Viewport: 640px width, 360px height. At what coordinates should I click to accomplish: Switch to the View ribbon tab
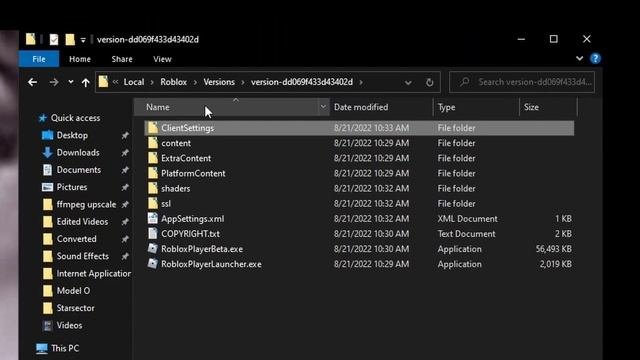pyautogui.click(x=162, y=59)
